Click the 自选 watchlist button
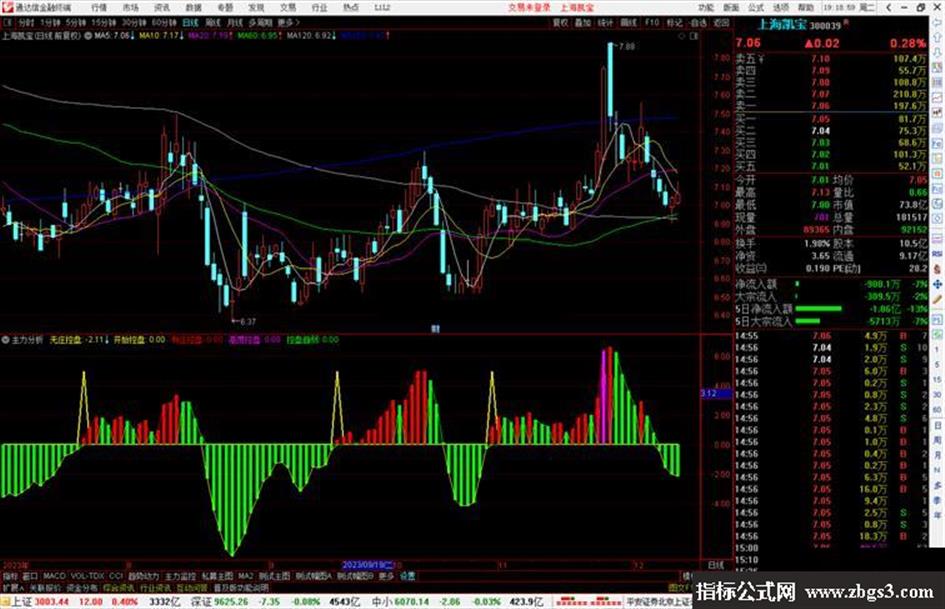 [698, 22]
